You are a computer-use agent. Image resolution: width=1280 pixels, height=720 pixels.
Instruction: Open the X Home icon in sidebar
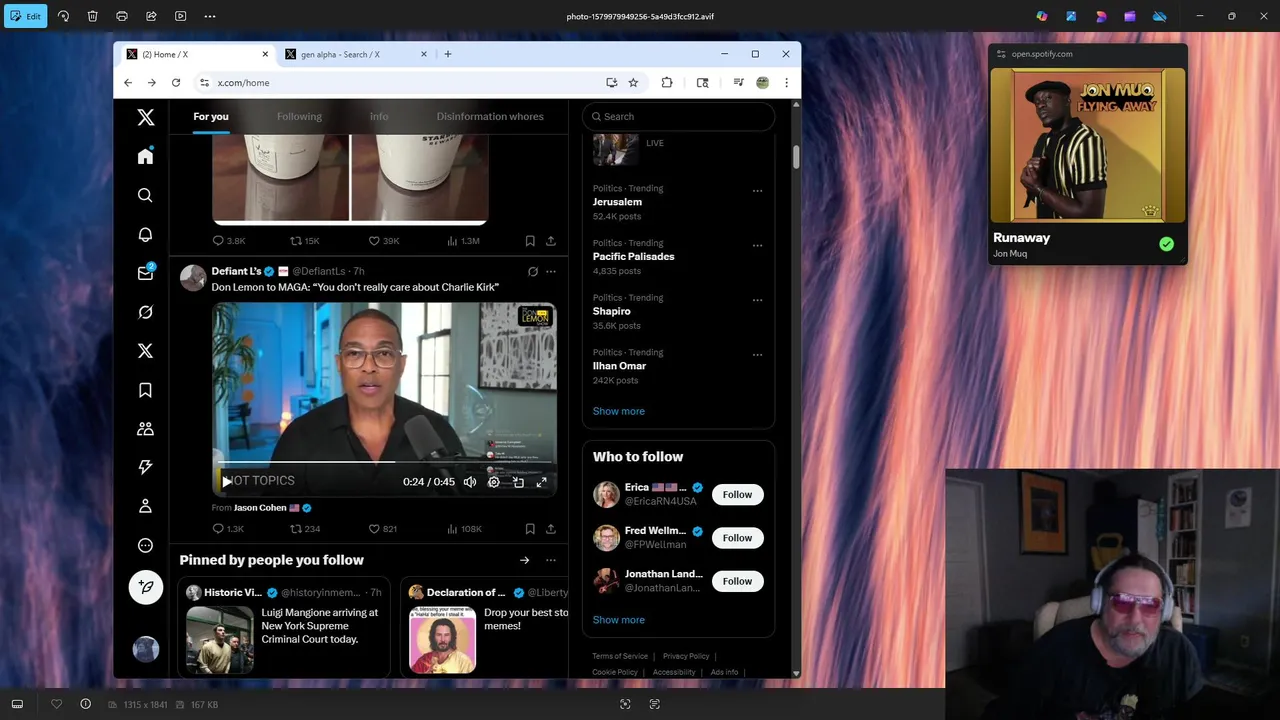pos(145,156)
